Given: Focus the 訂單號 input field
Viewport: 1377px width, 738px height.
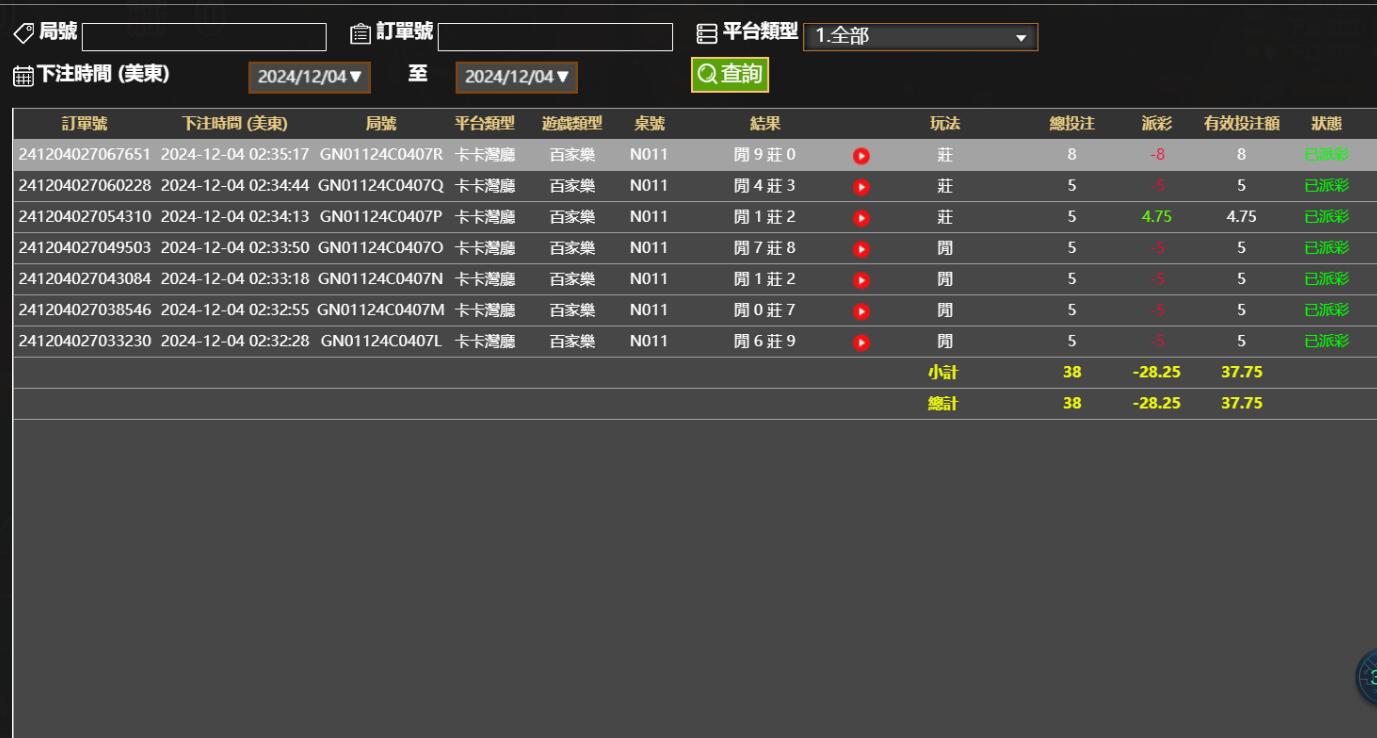Looking at the screenshot, I should tap(555, 37).
